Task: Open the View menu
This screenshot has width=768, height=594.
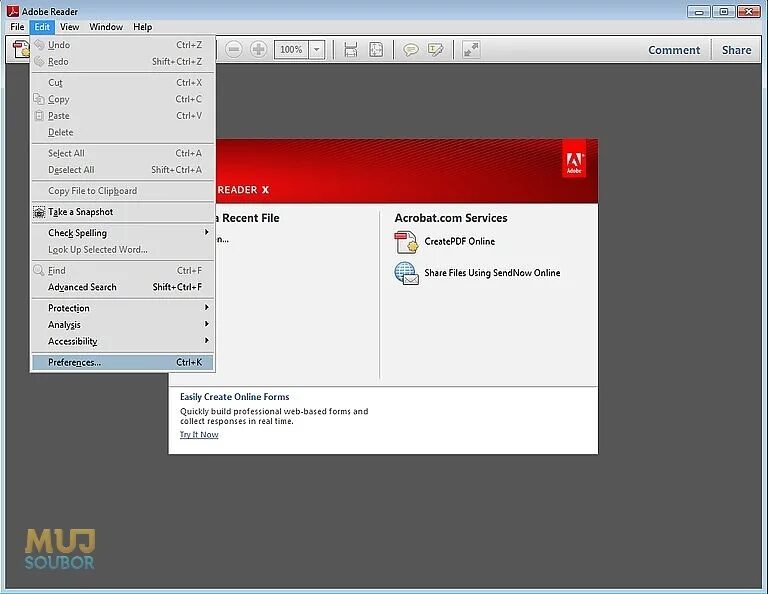Action: (x=70, y=27)
